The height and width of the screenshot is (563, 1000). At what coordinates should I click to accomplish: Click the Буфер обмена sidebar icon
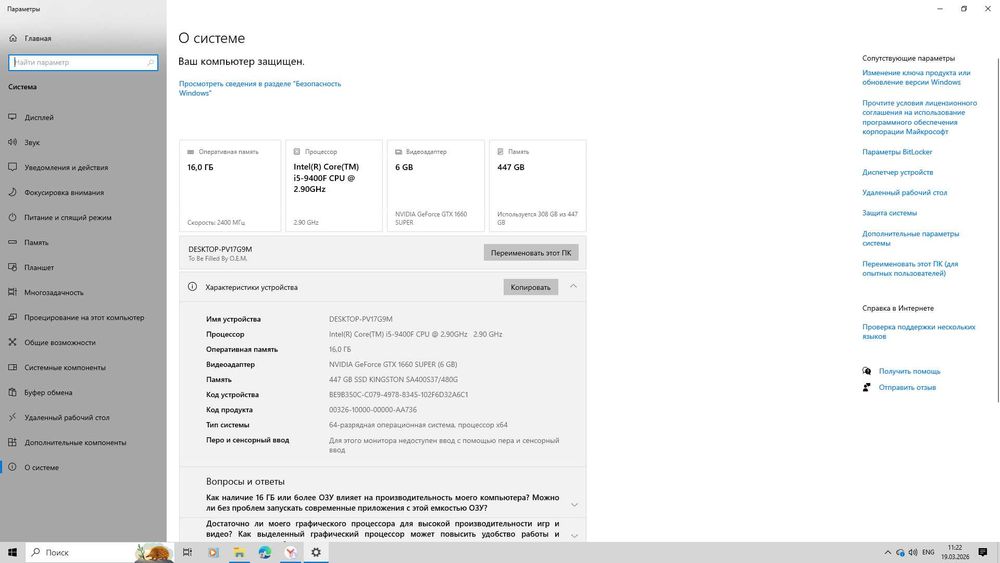[x=12, y=392]
